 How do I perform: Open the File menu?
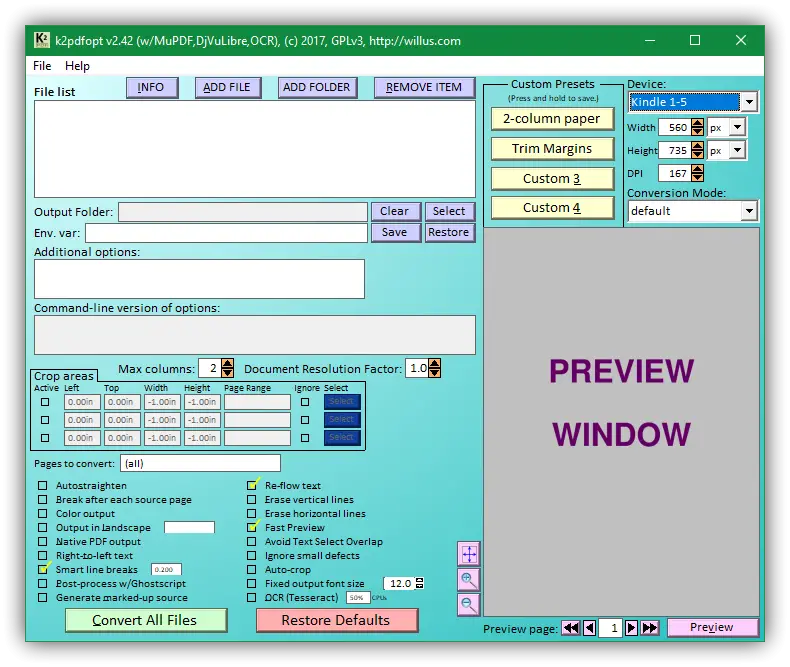coord(42,66)
